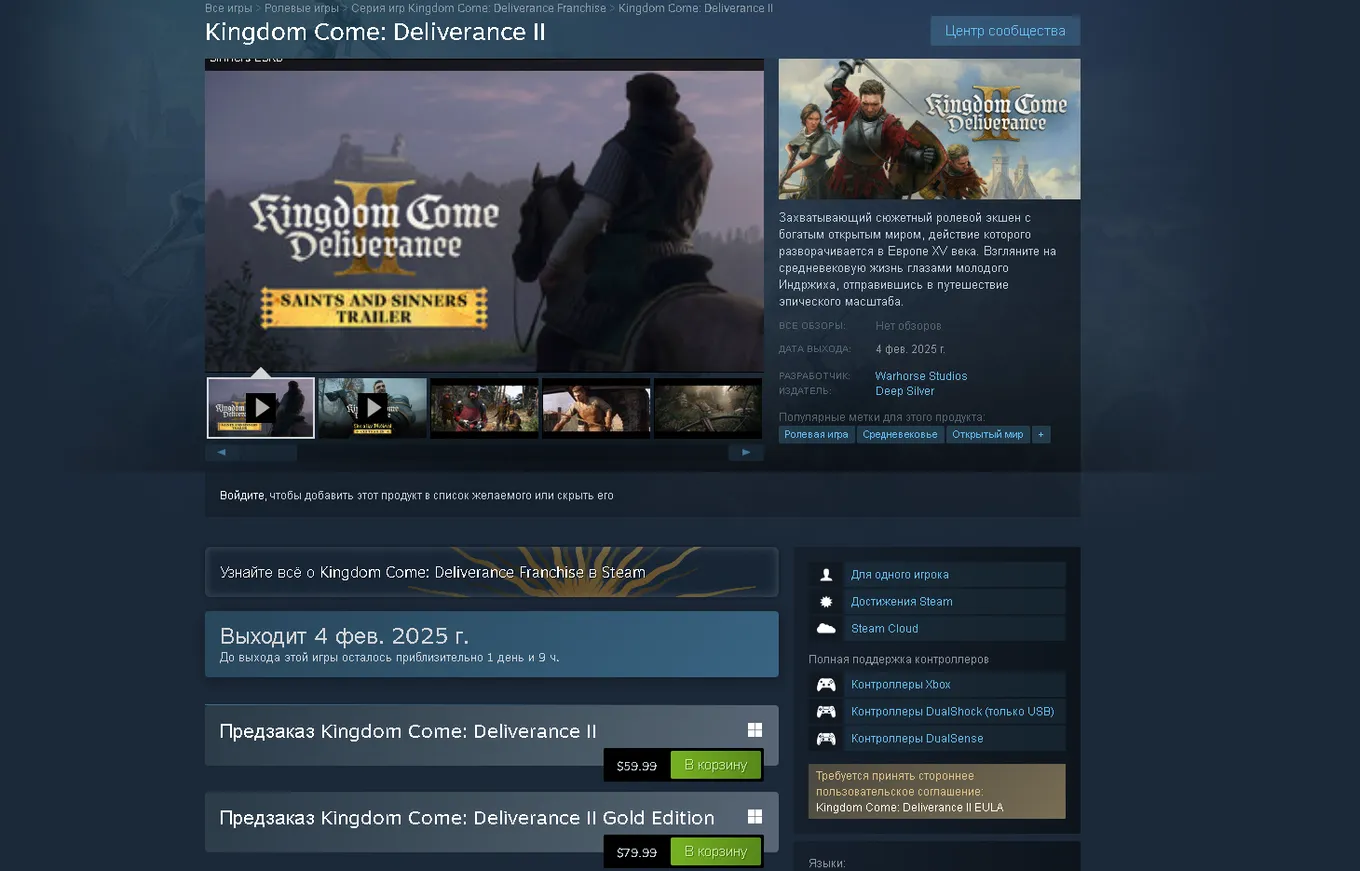Click the Открытый мир tag

pos(988,434)
